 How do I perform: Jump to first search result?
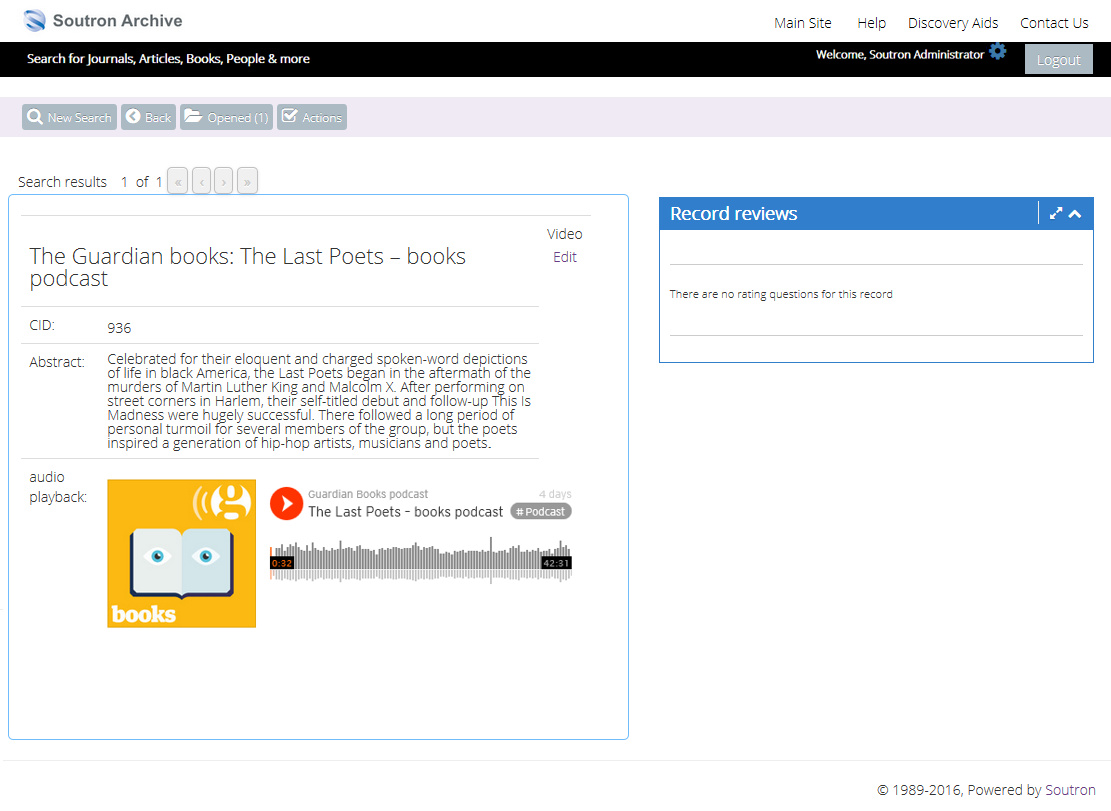pyautogui.click(x=178, y=181)
